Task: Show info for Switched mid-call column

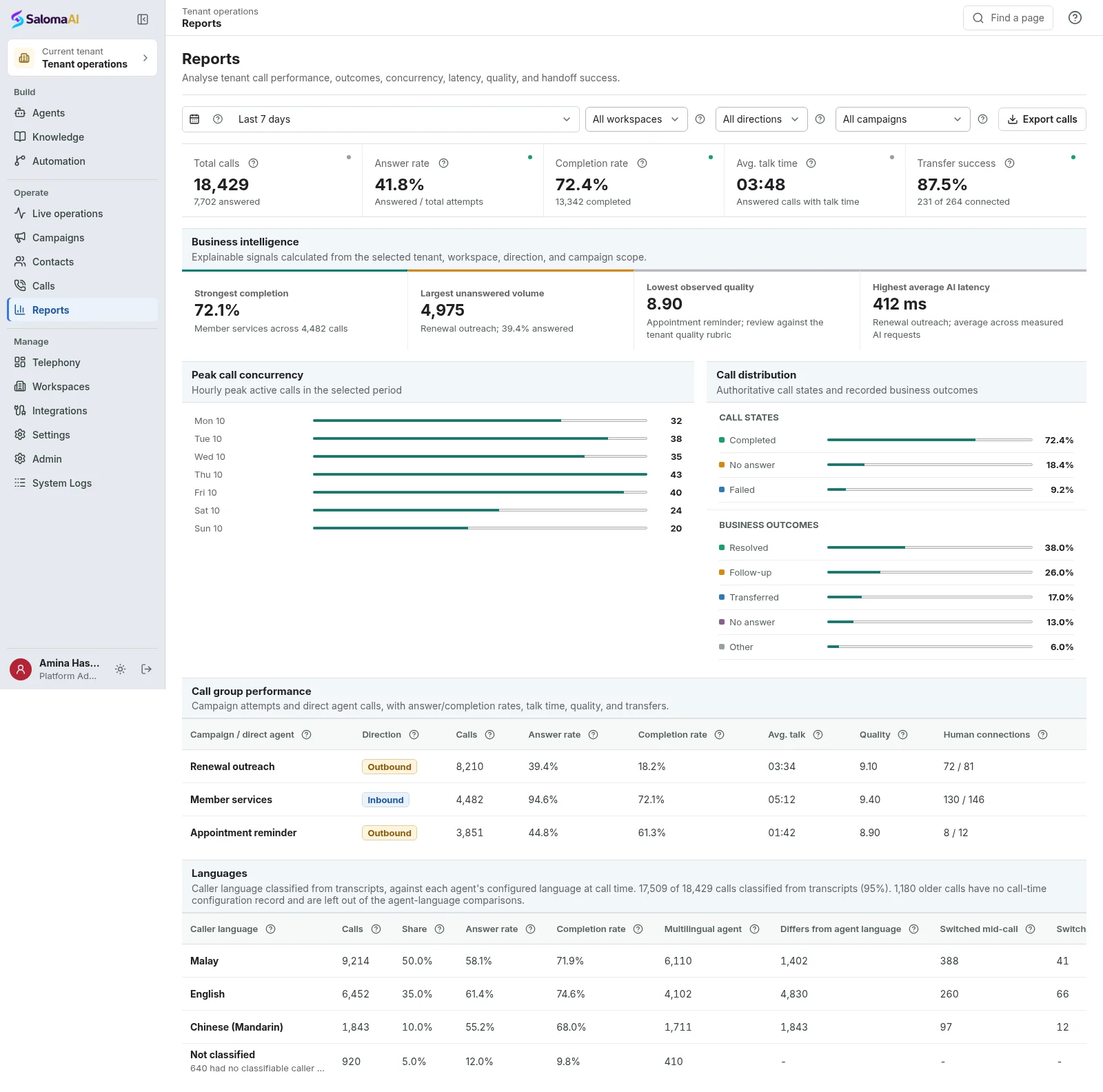Action: click(x=1030, y=929)
